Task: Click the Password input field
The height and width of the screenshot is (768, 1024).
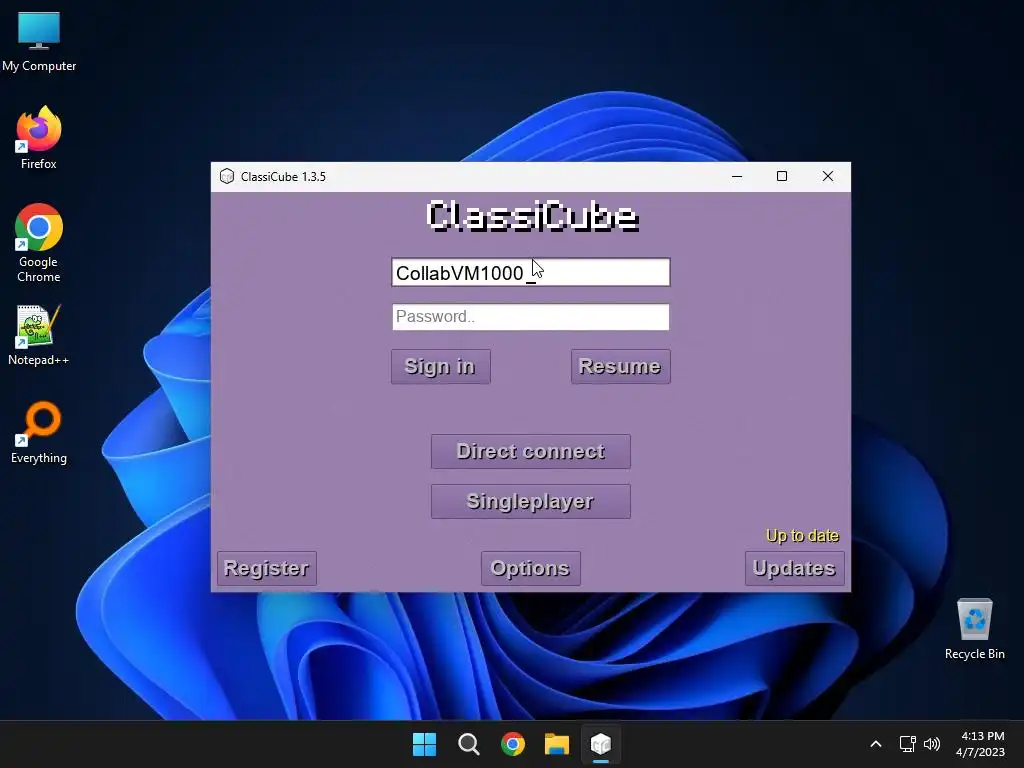Action: click(x=530, y=317)
